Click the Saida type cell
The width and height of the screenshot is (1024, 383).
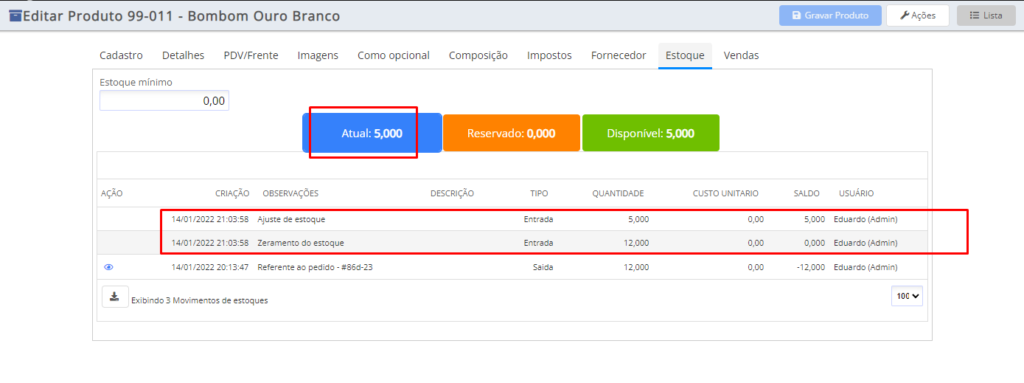(543, 267)
